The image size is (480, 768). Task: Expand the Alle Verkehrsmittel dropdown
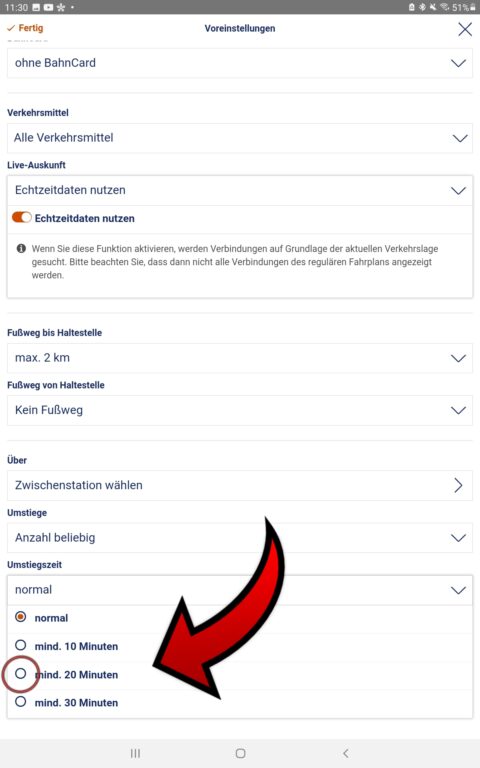[x=240, y=138]
